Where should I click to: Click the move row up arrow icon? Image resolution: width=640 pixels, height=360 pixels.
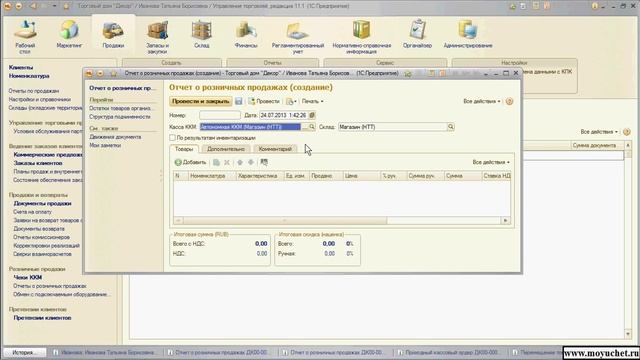[x=240, y=162]
